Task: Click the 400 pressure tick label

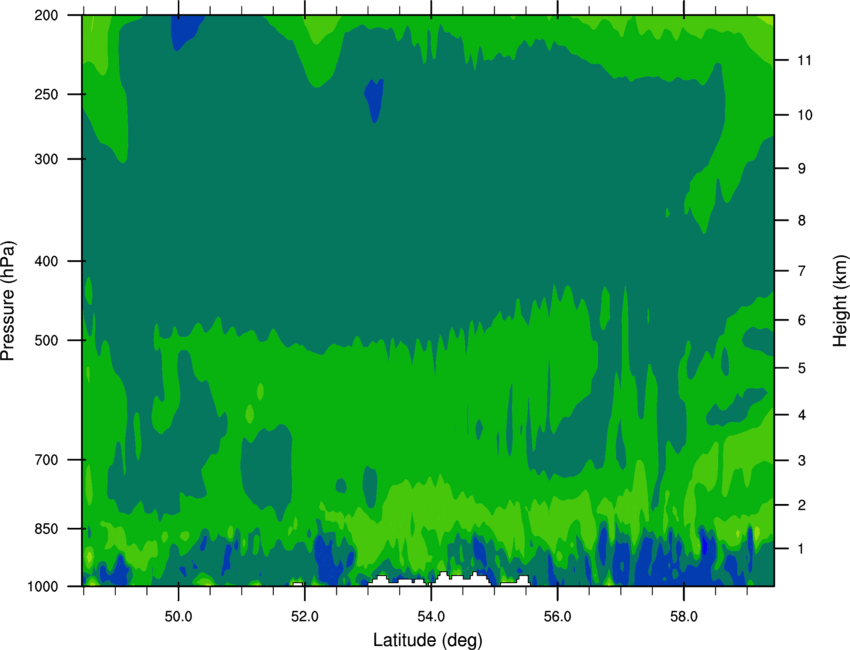Action: (47, 261)
